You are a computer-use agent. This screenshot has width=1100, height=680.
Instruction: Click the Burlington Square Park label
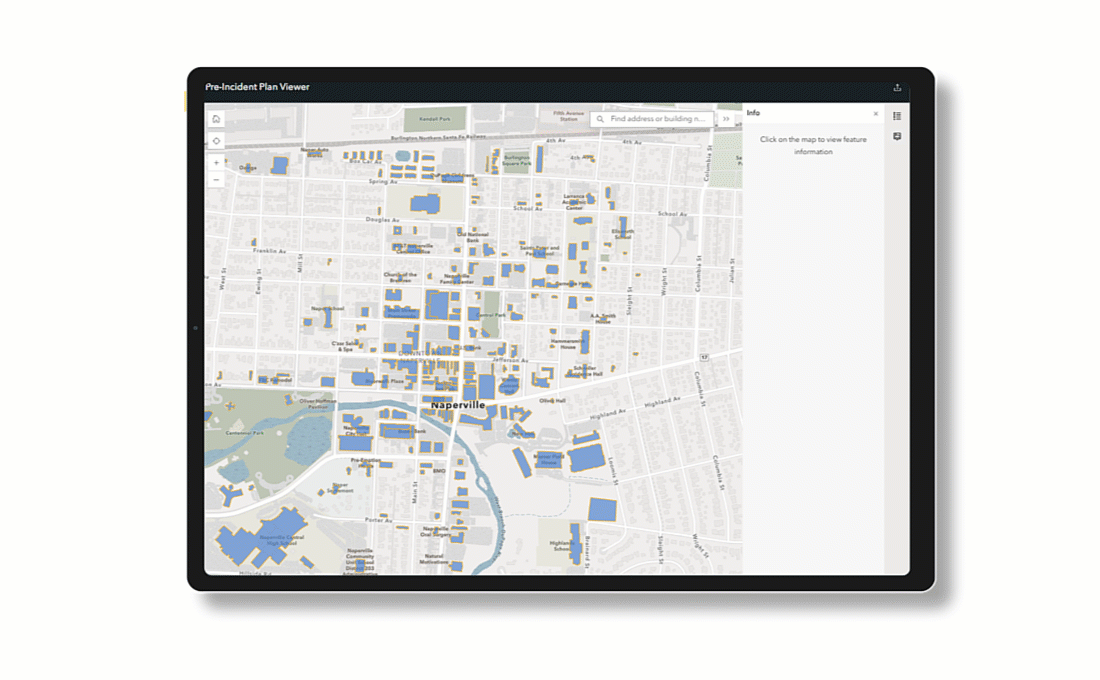pyautogui.click(x=517, y=161)
